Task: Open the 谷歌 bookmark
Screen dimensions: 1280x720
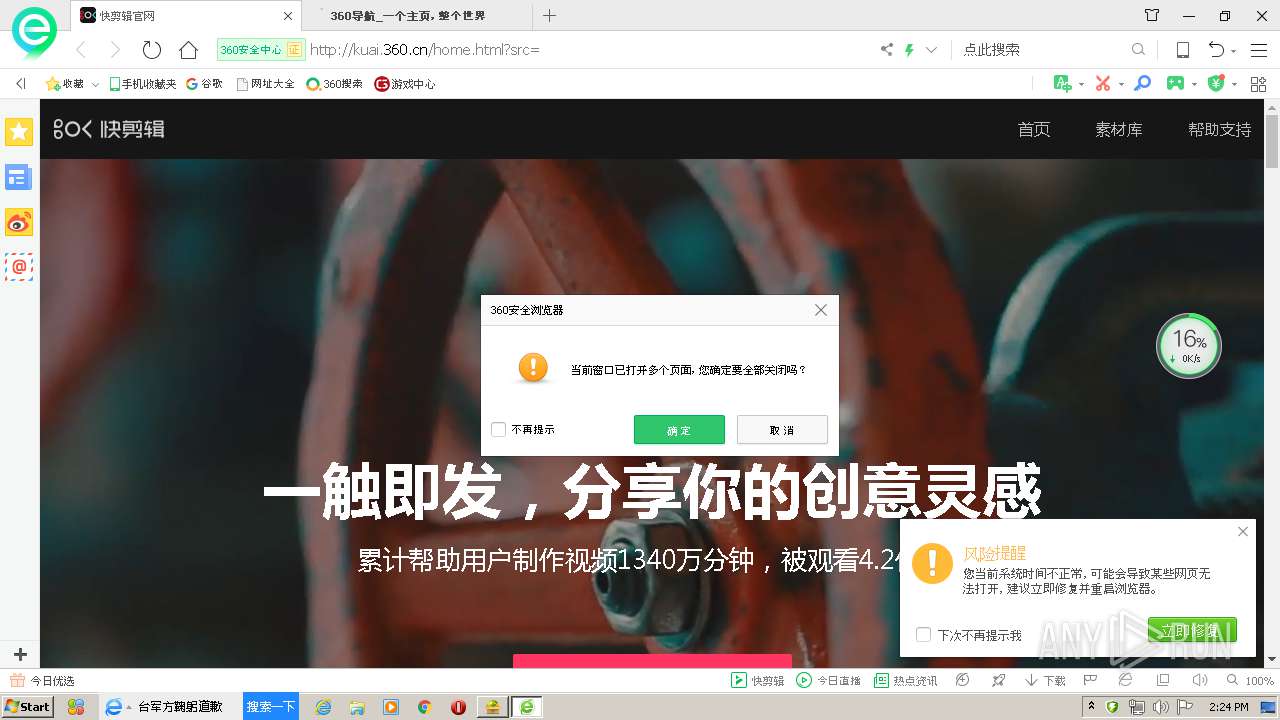Action: 204,84
